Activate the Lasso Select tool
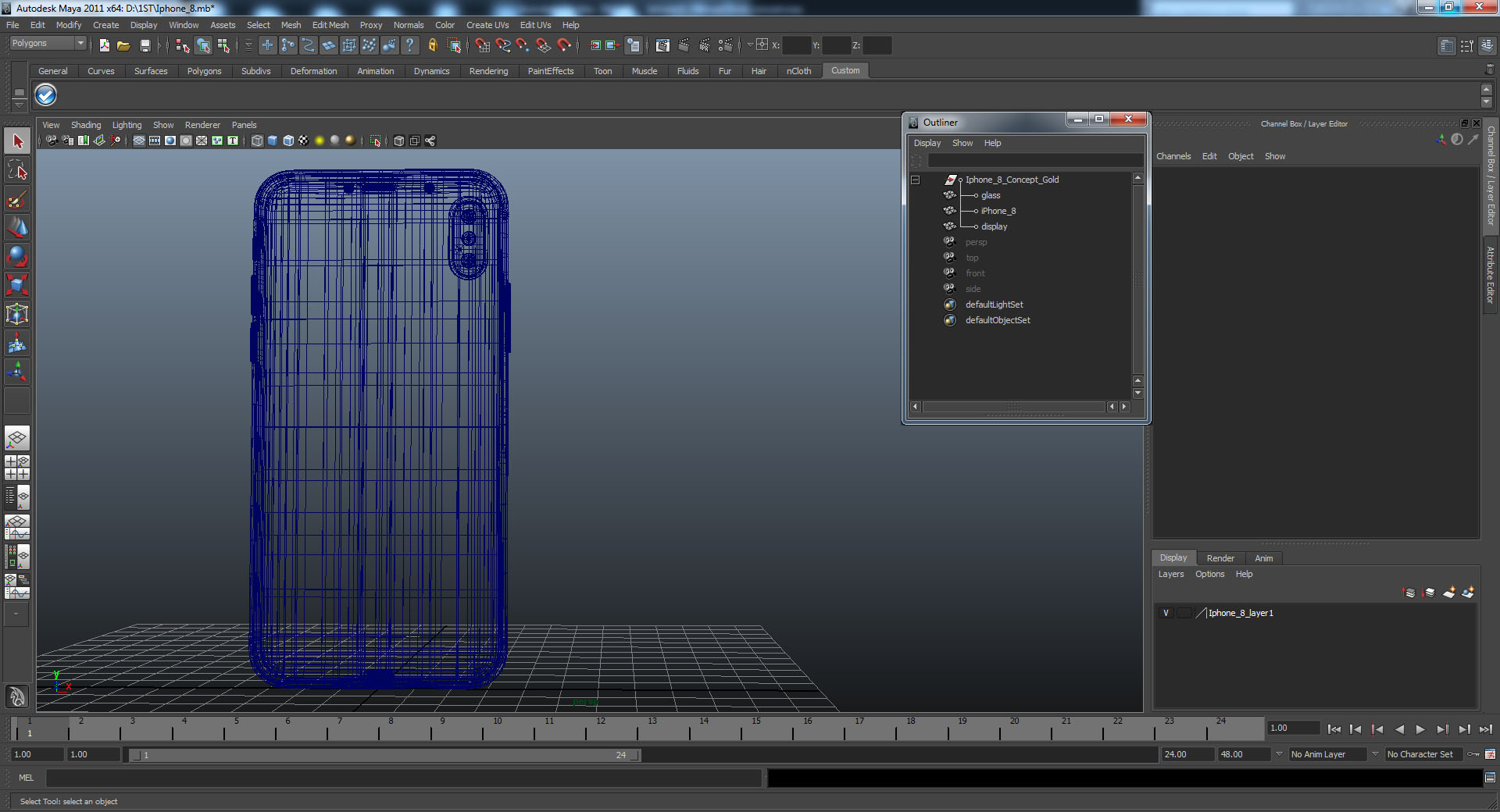Viewport: 1500px width, 812px height. [x=17, y=170]
